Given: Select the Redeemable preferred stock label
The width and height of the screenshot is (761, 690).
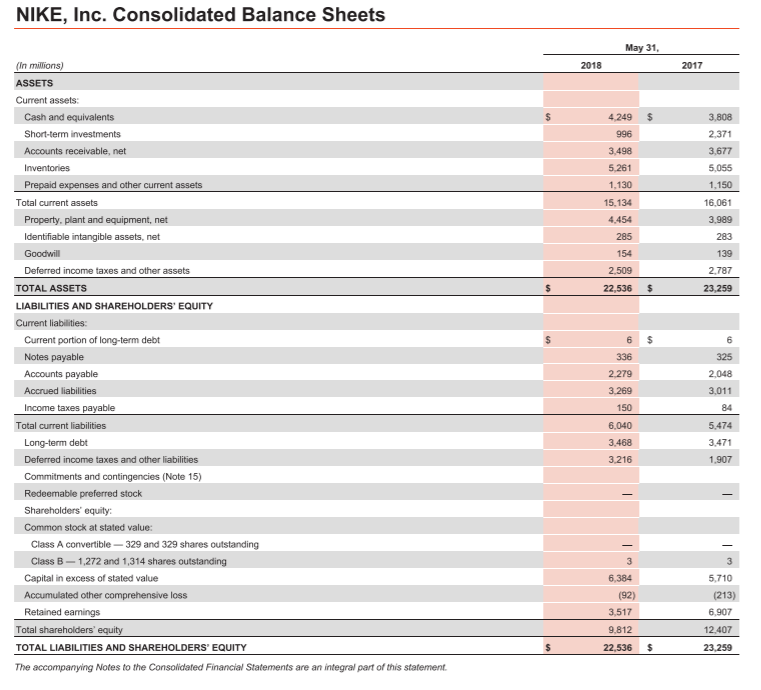Looking at the screenshot, I should coord(83,493).
